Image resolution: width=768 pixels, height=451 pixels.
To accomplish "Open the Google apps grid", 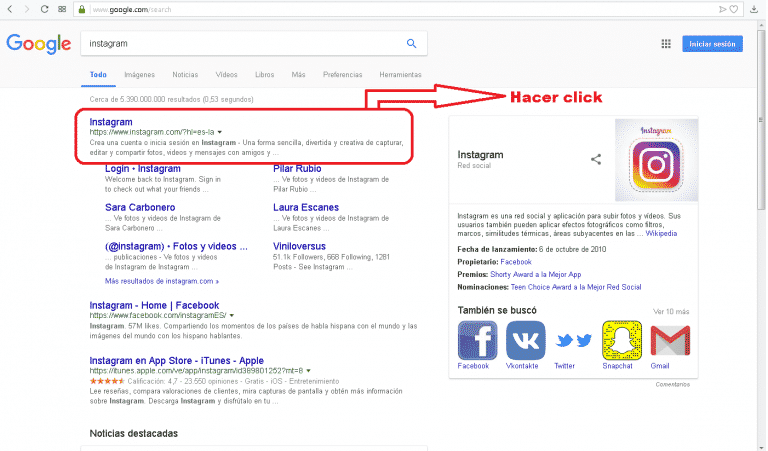I will 666,44.
